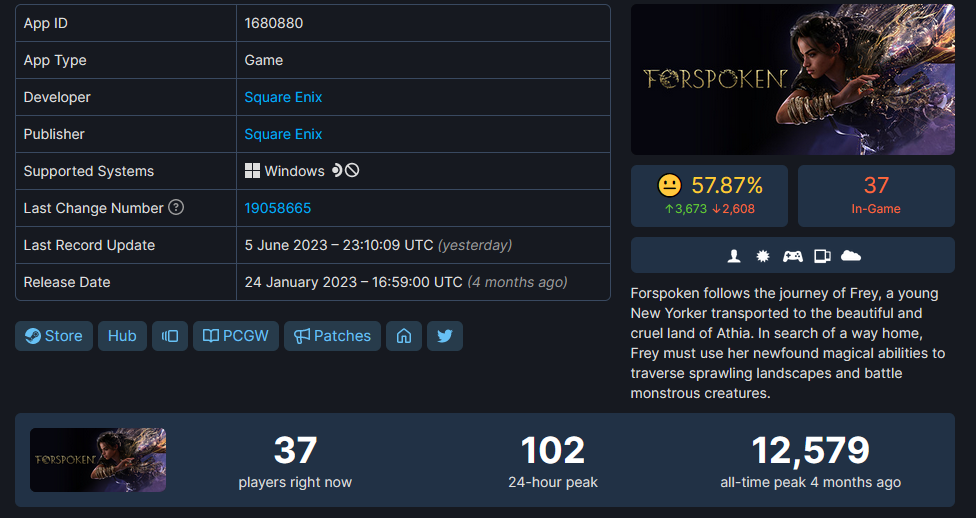976x518 pixels.
Task: Click the Last Change Number help icon
Action: point(176,208)
